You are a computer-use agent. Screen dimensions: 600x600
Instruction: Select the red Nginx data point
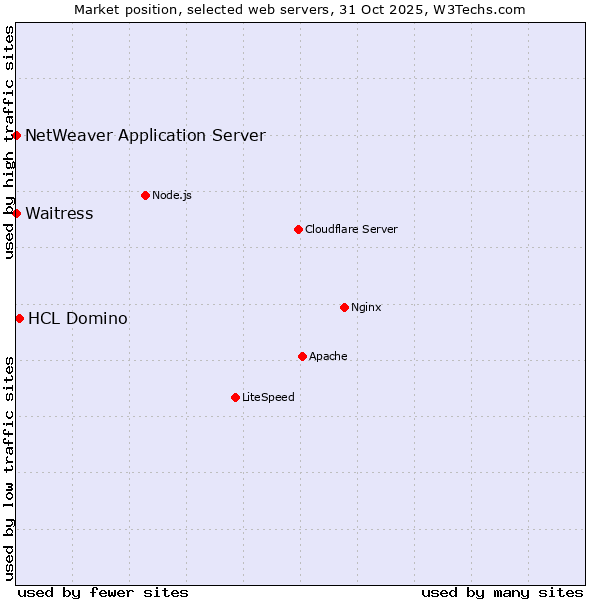[344, 307]
